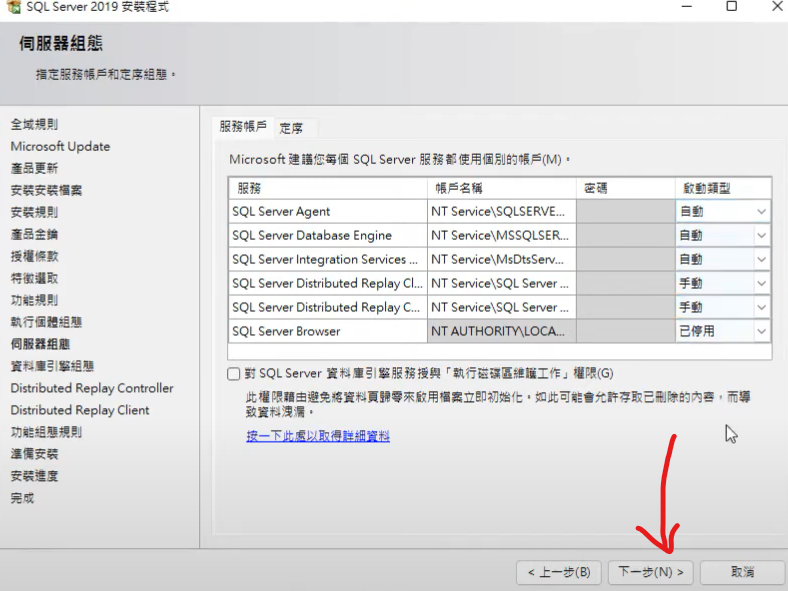Click the SQL Server Database Engine account name cell

(x=502, y=235)
